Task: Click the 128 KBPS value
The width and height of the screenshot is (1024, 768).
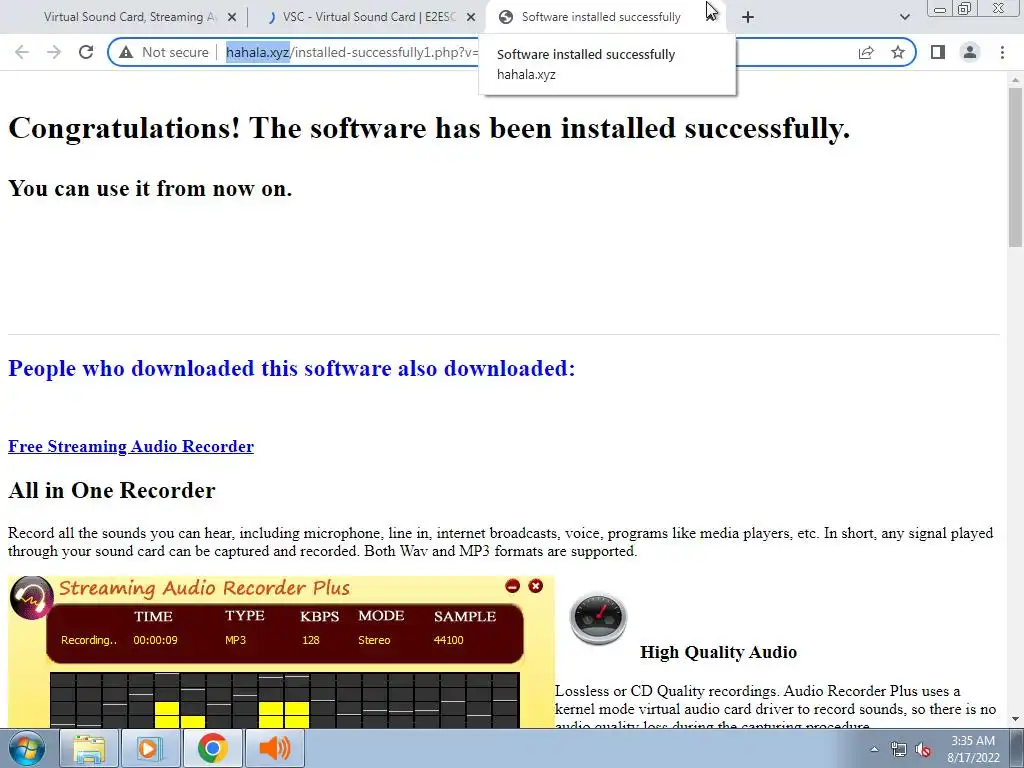Action: (311, 640)
